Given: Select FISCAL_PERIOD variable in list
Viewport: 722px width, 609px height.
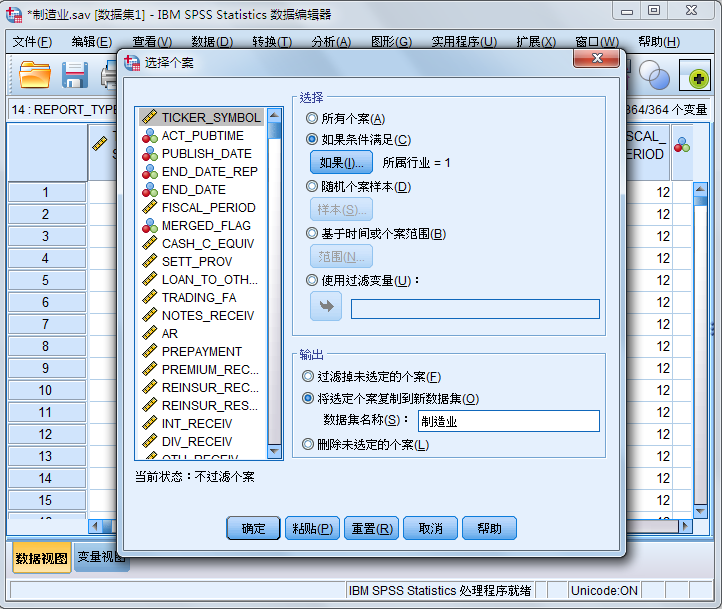Looking at the screenshot, I should point(201,207).
